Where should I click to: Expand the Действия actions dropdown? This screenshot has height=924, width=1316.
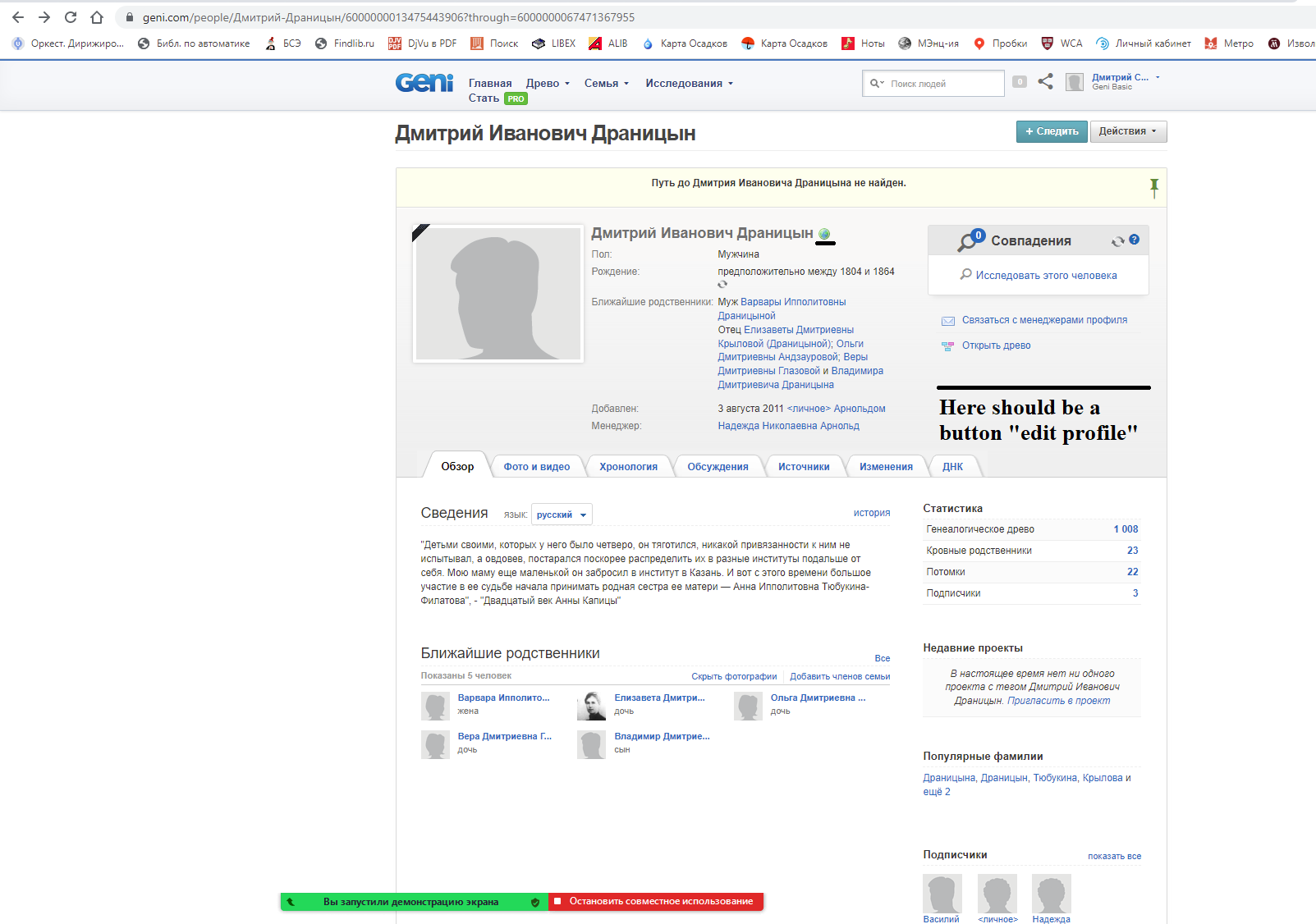[1127, 131]
